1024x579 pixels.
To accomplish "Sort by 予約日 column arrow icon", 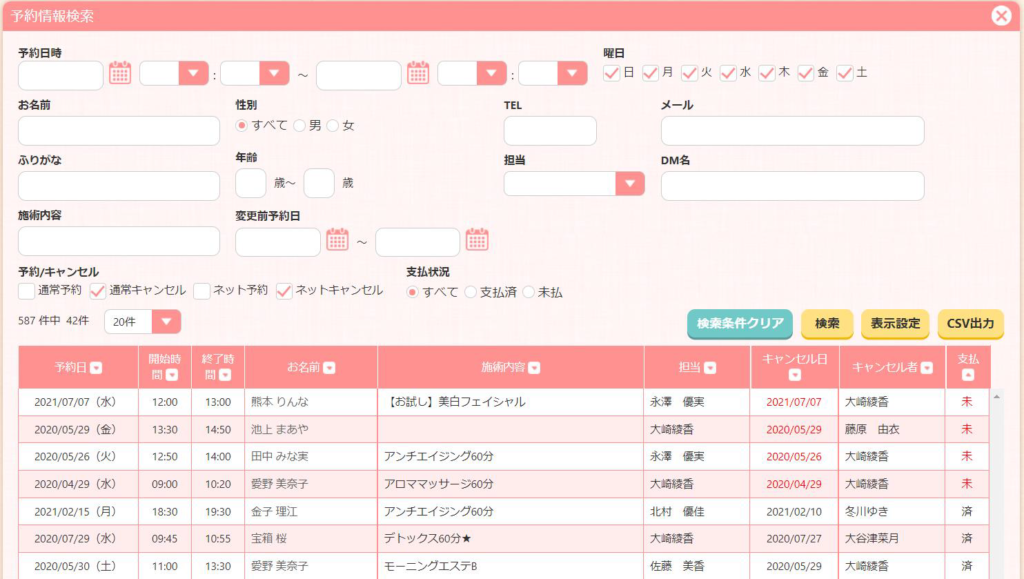I will pos(96,368).
